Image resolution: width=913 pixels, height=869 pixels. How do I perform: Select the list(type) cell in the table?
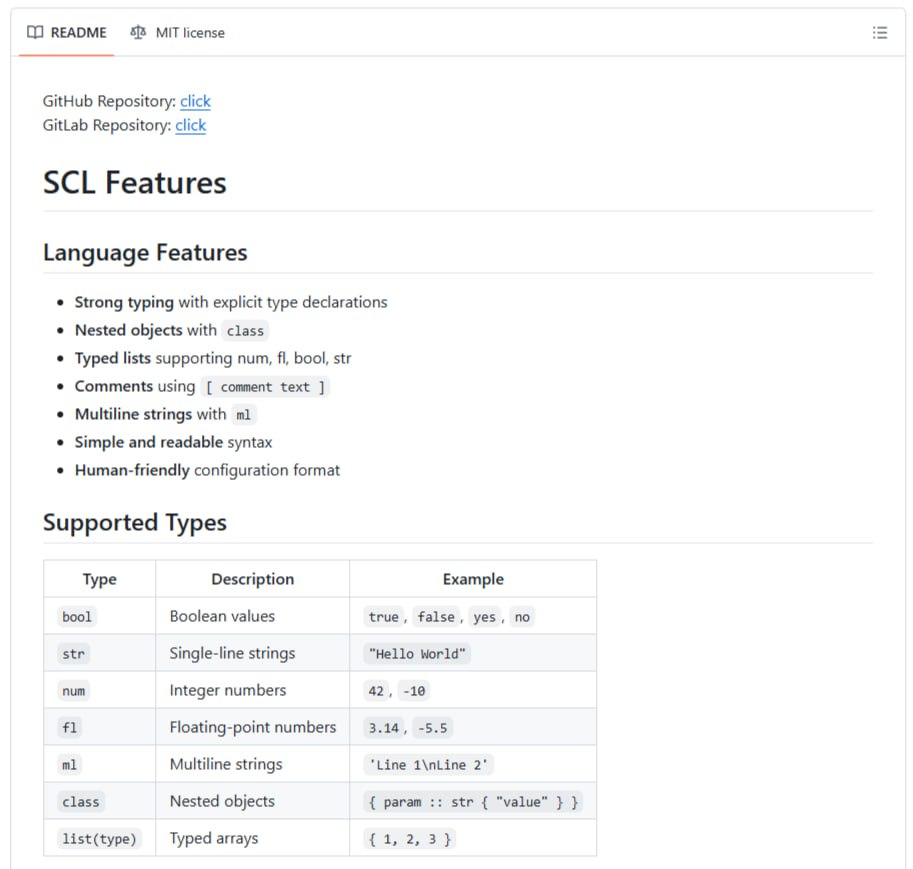pos(99,839)
